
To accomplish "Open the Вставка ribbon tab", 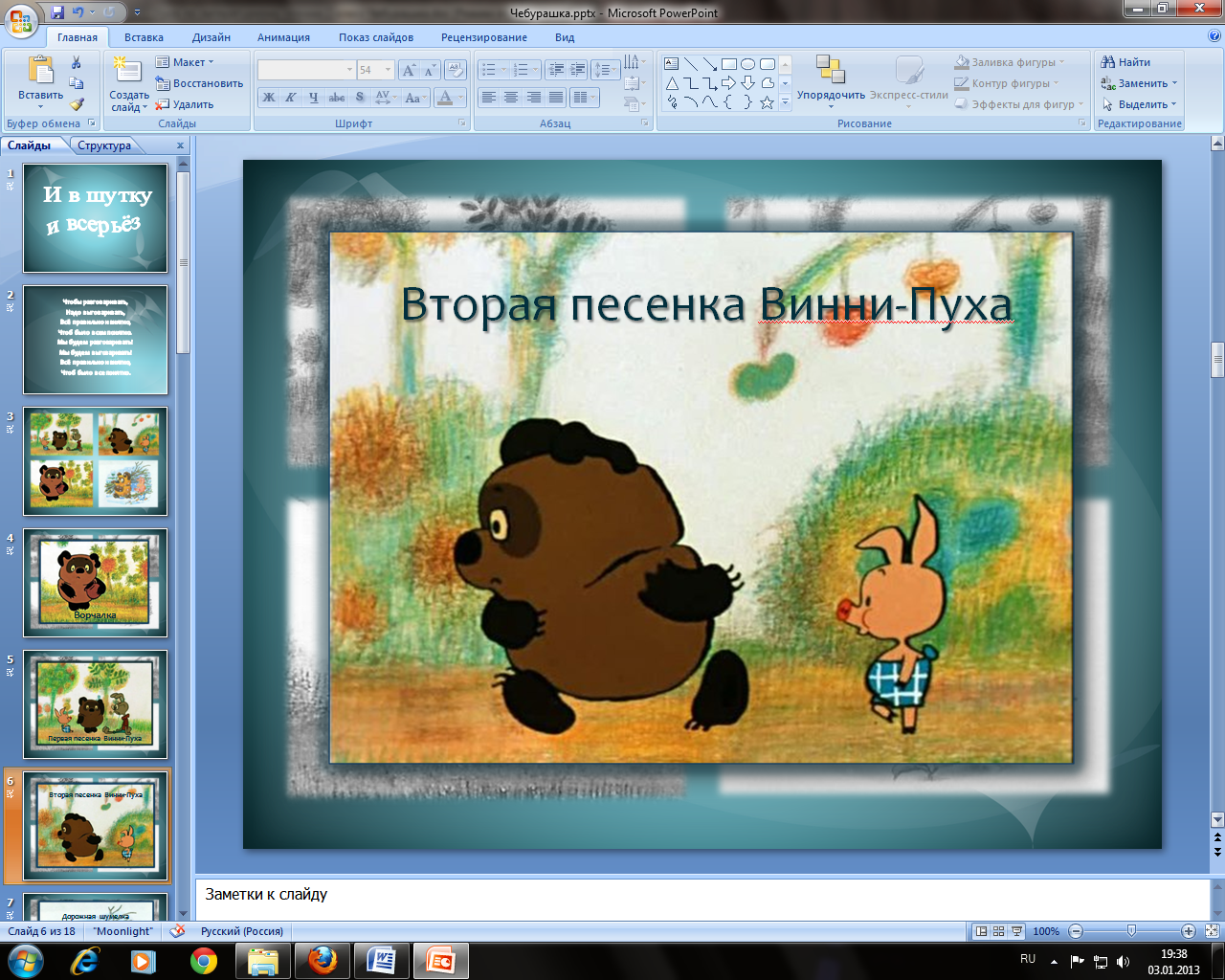I will point(144,37).
